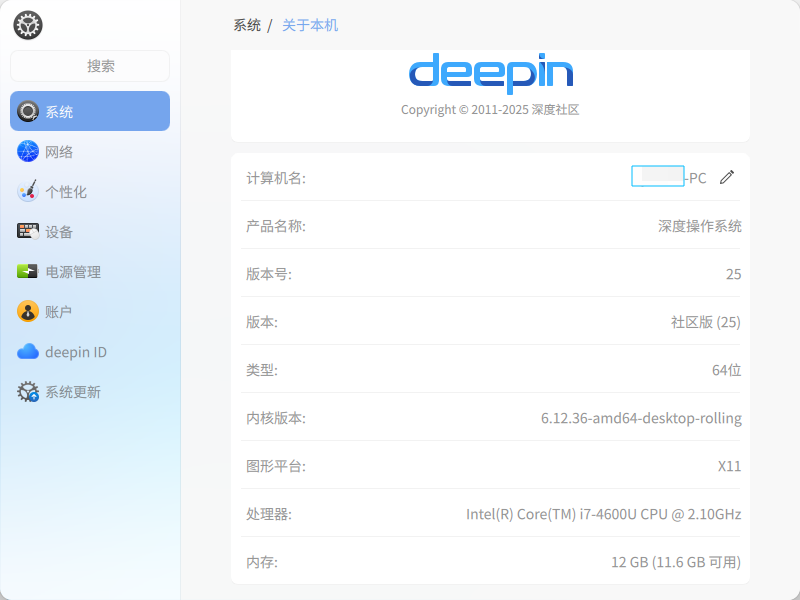Select 系统更新 in the sidebar
Viewport: 800px width, 600px height.
tap(90, 392)
